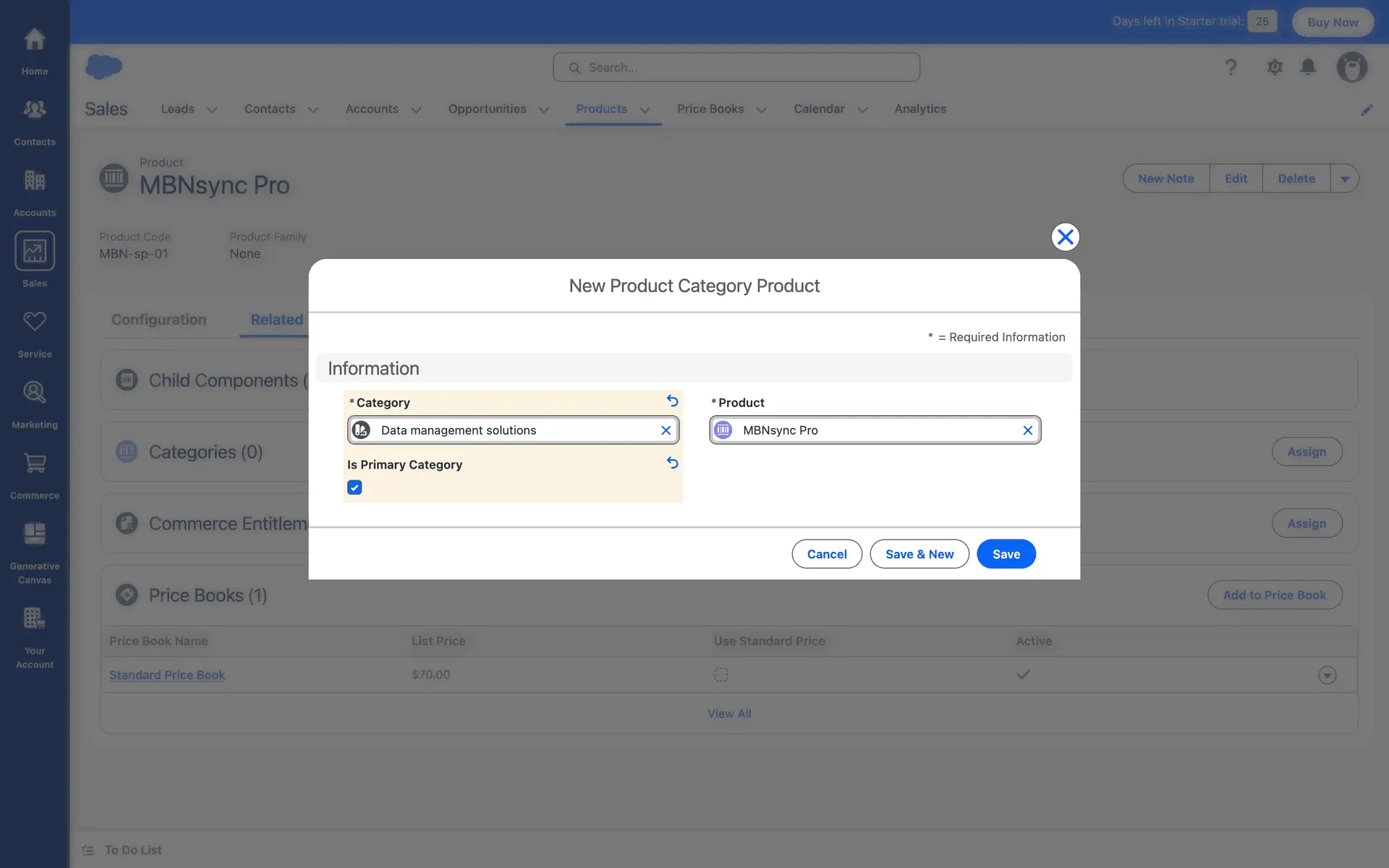The width and height of the screenshot is (1389, 868).
Task: Toggle Use Standard Price checkbox
Action: (721, 675)
